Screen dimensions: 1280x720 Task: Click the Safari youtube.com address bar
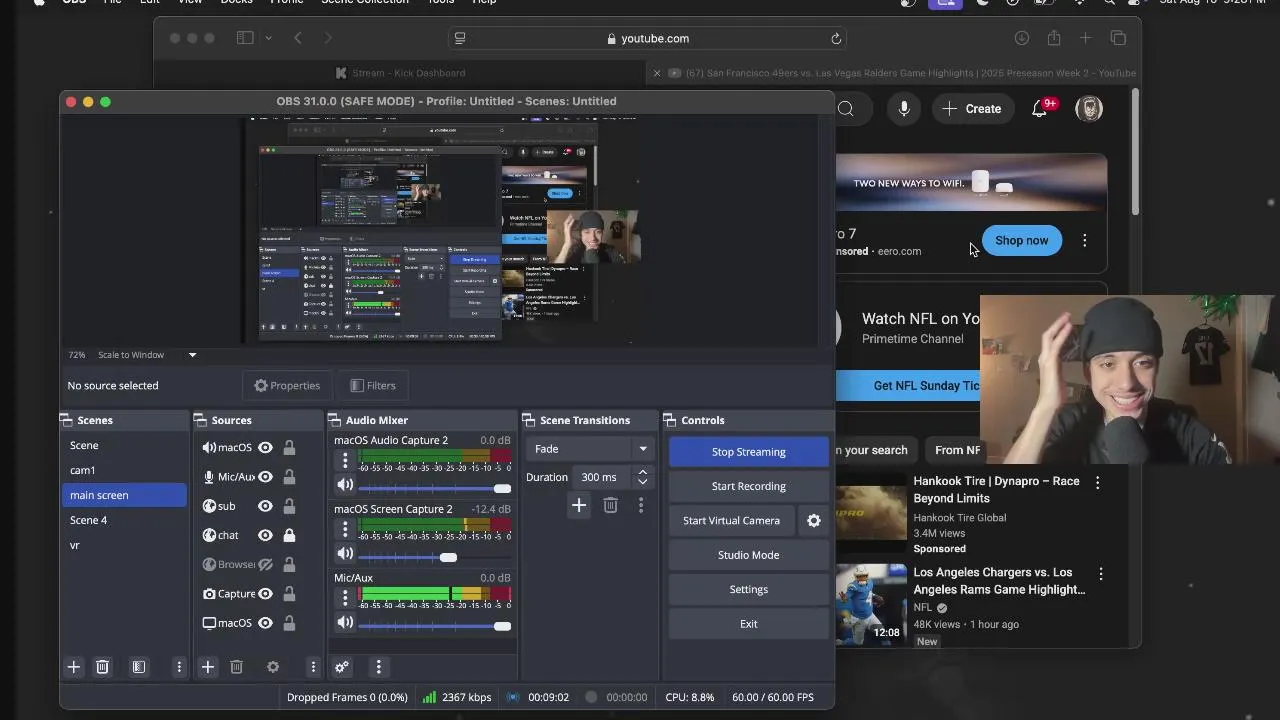[x=647, y=39]
